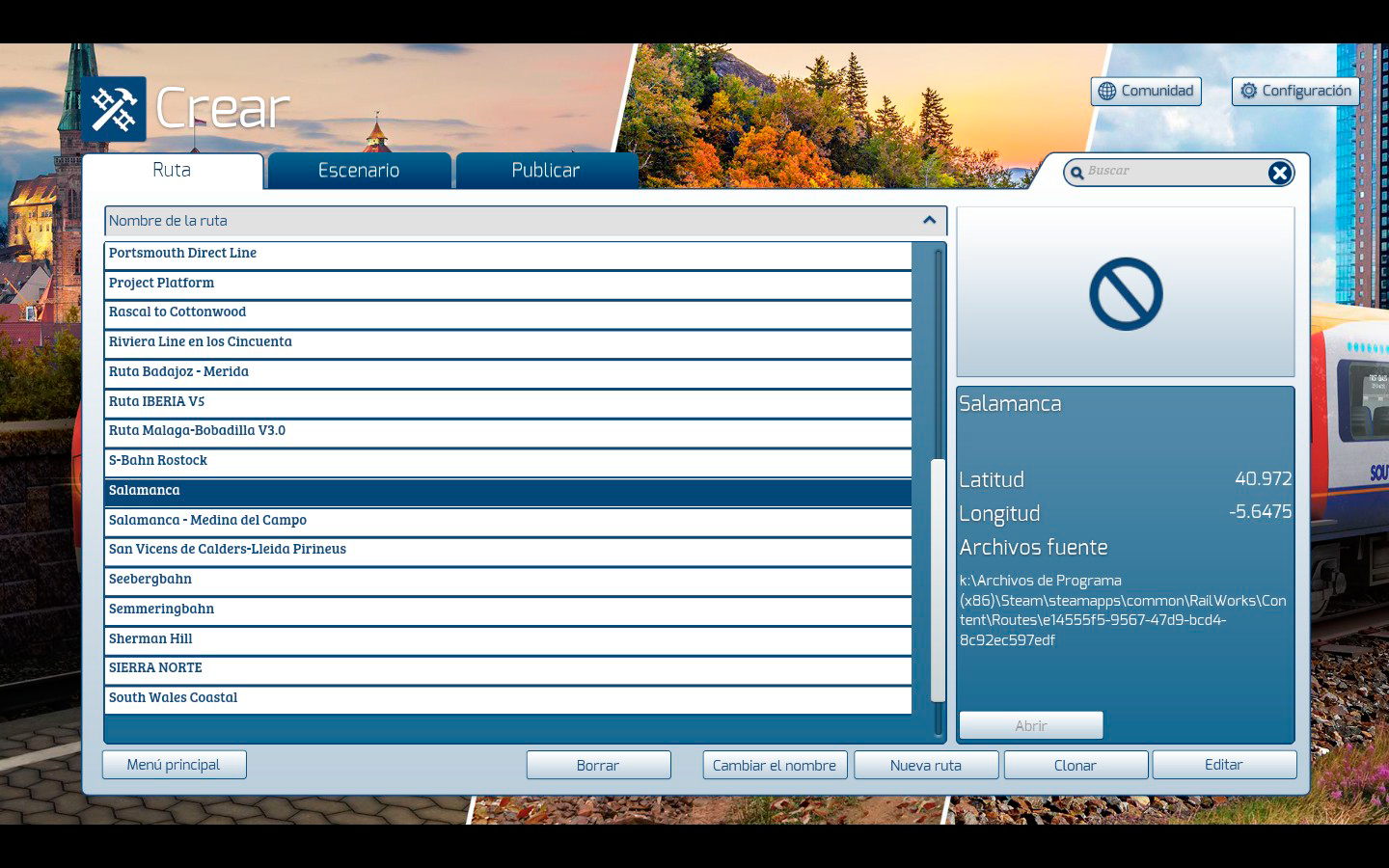Open the Comunidad page

(1146, 92)
